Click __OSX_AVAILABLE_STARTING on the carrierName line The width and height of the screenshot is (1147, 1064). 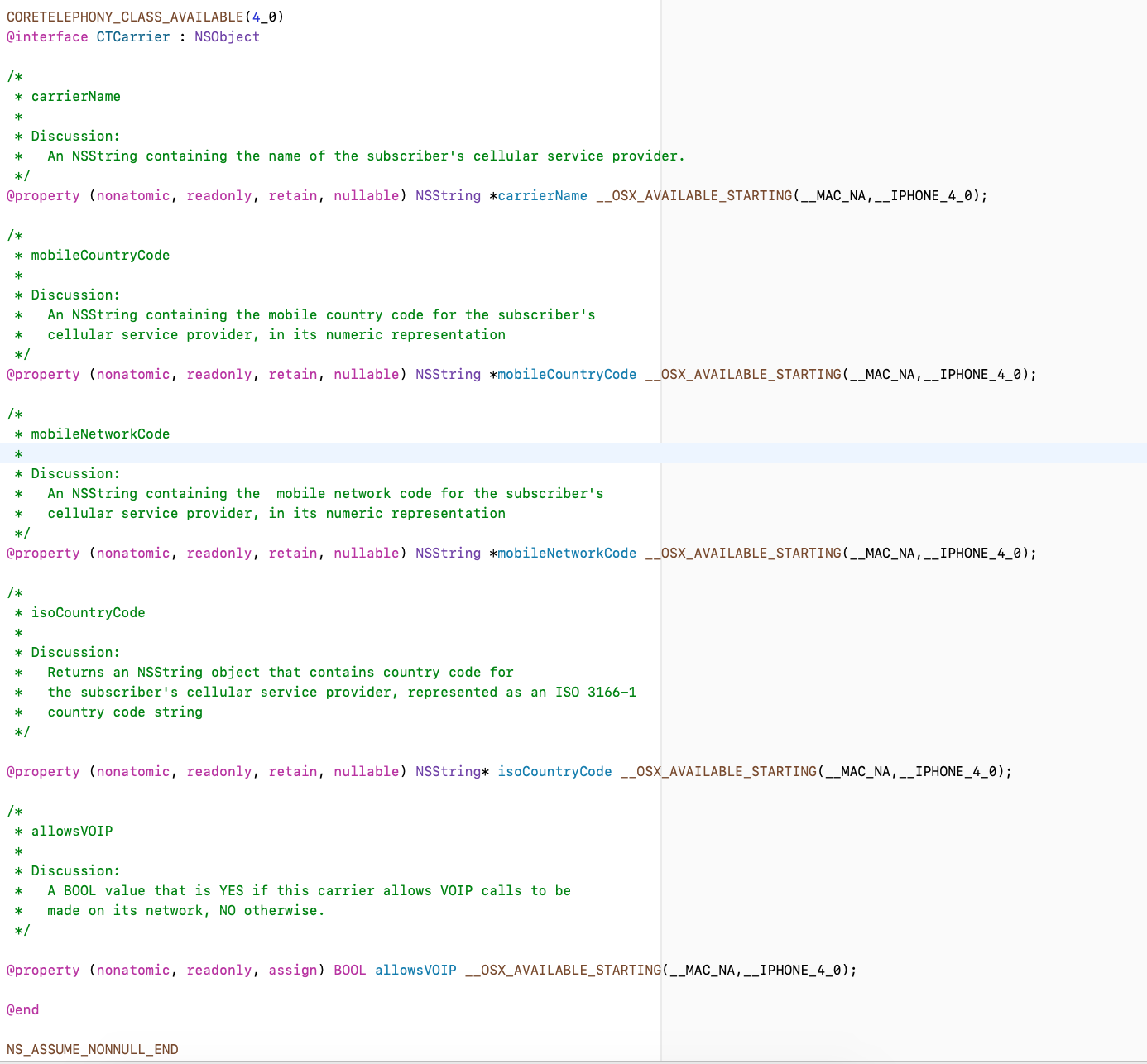point(694,195)
